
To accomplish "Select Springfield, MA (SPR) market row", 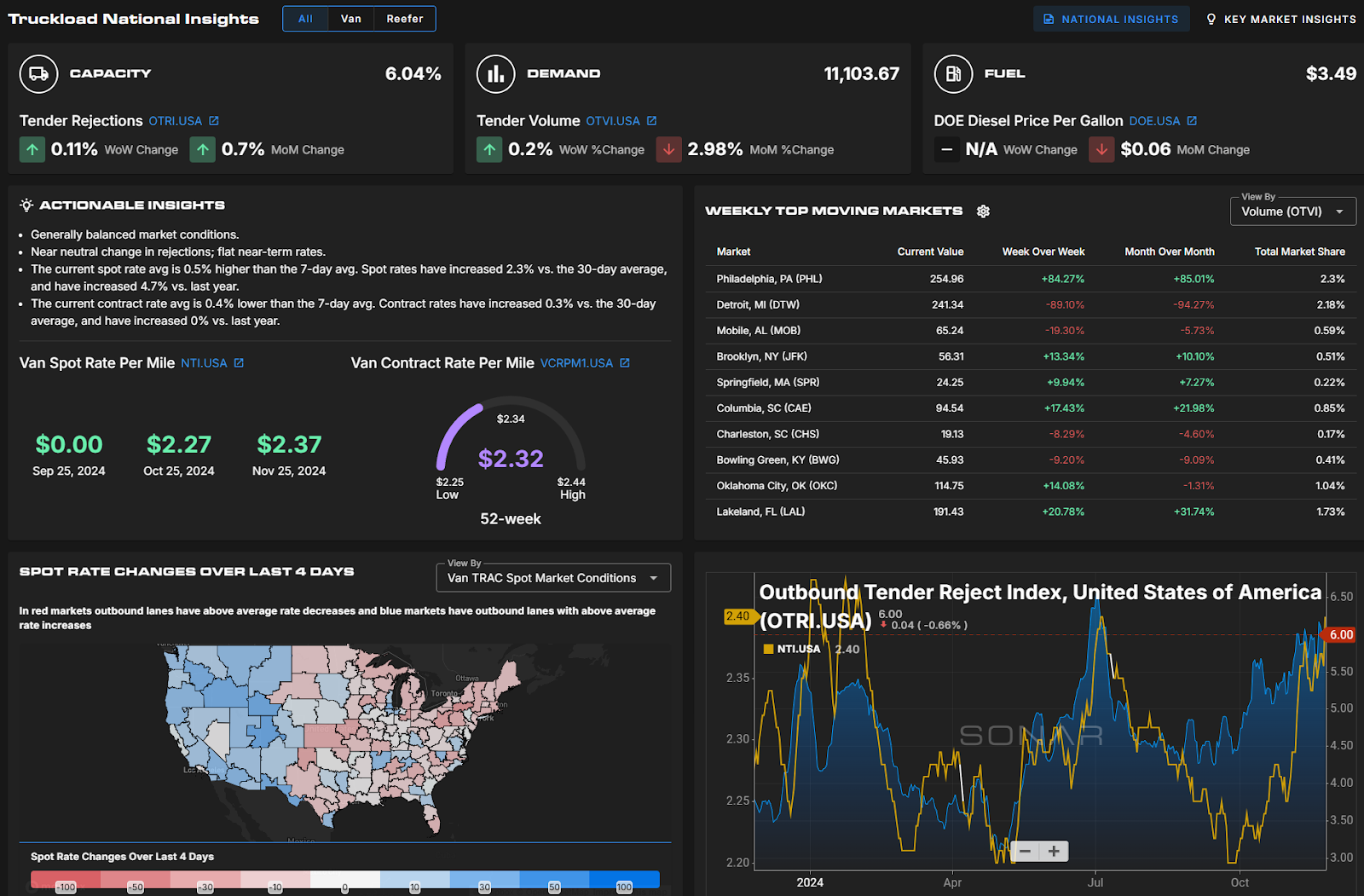I will coord(1031,382).
